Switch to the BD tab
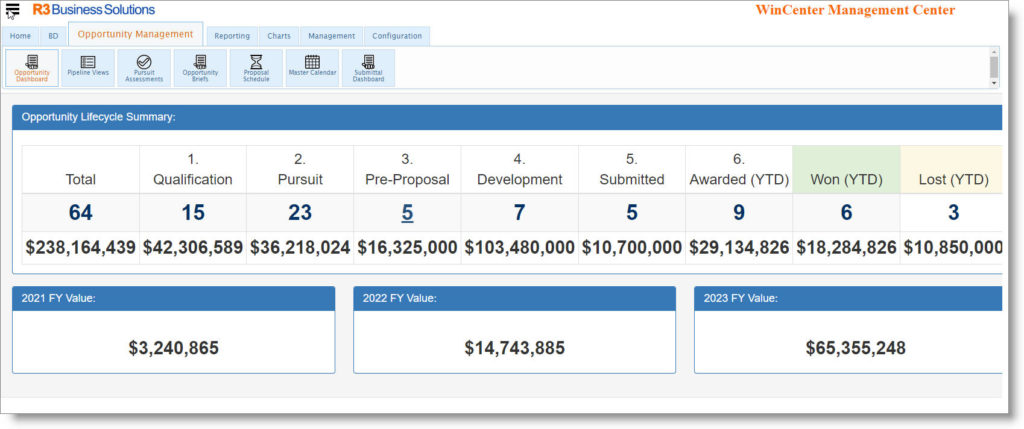 (54, 36)
